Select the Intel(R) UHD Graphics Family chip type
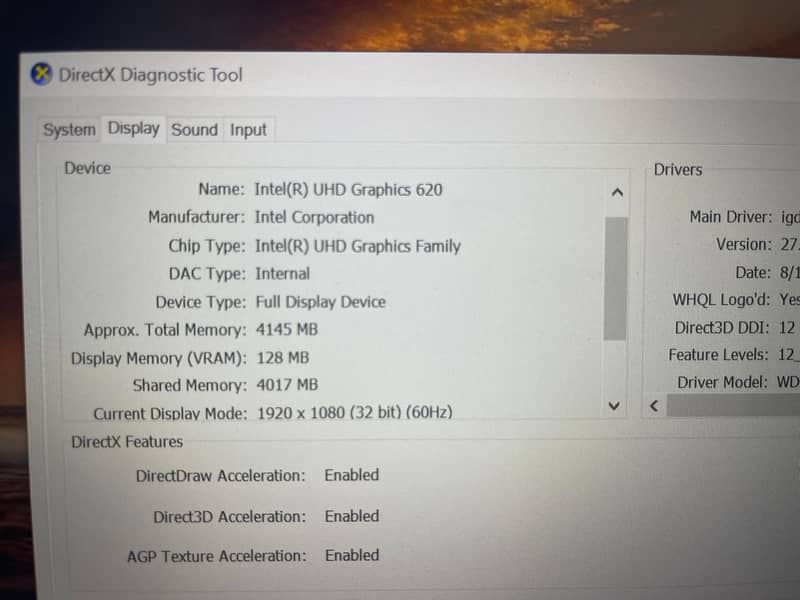Screen dimensions: 800x600 tap(357, 245)
